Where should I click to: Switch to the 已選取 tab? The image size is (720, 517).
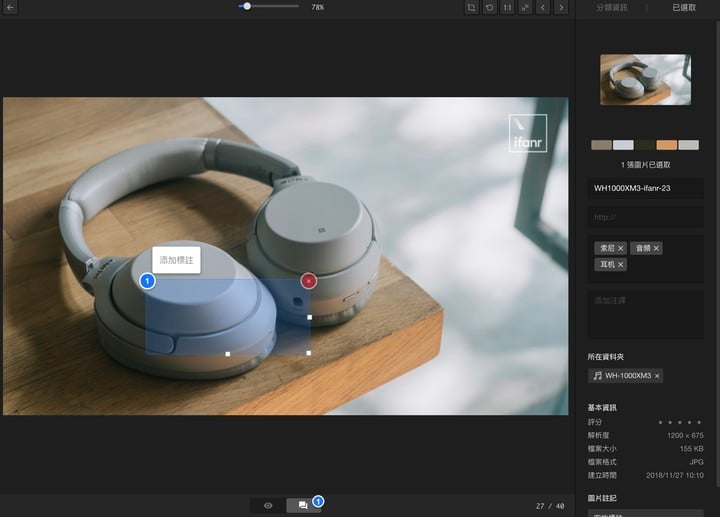coord(684,7)
